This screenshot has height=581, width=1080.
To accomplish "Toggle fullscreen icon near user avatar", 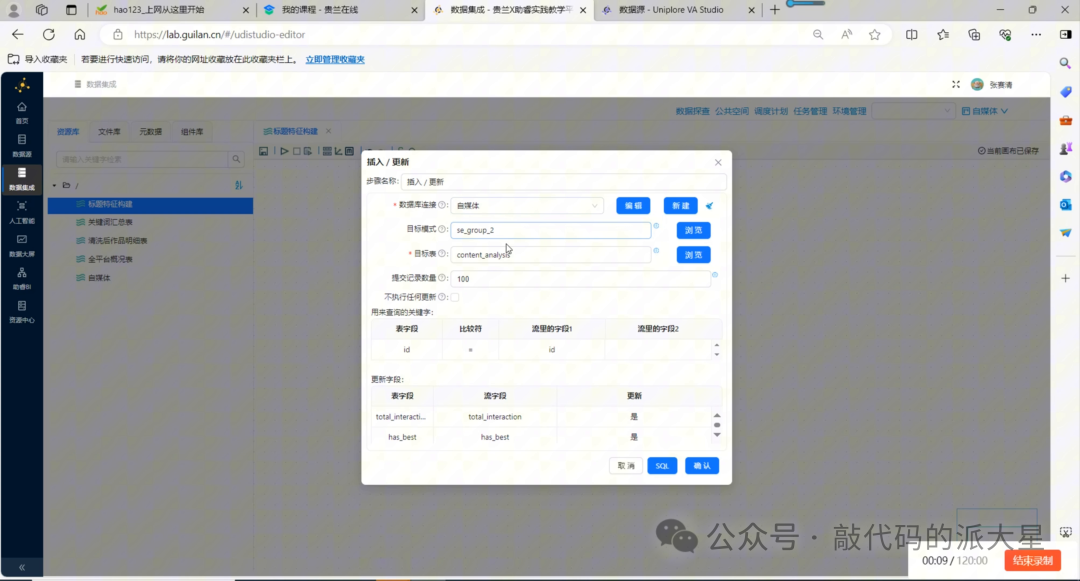I will click(x=956, y=84).
